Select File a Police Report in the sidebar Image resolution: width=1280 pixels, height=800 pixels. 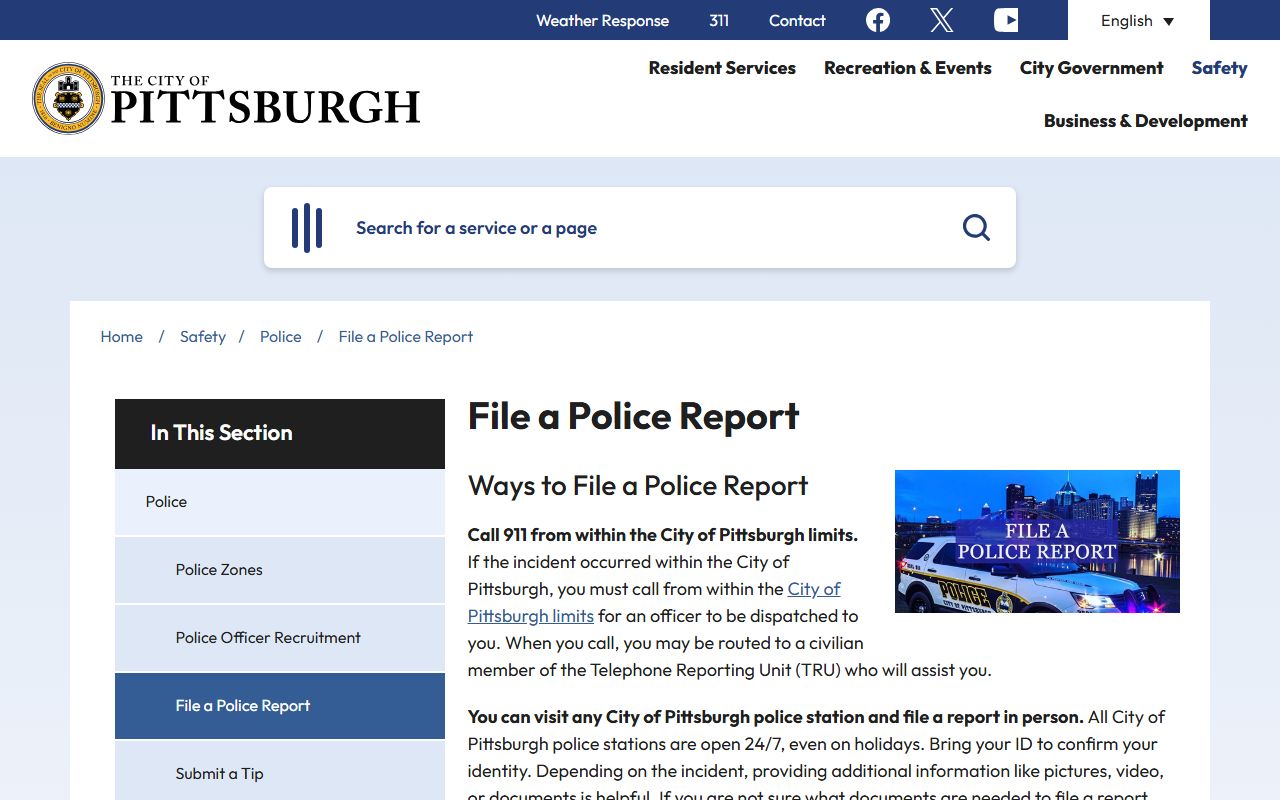click(x=280, y=706)
